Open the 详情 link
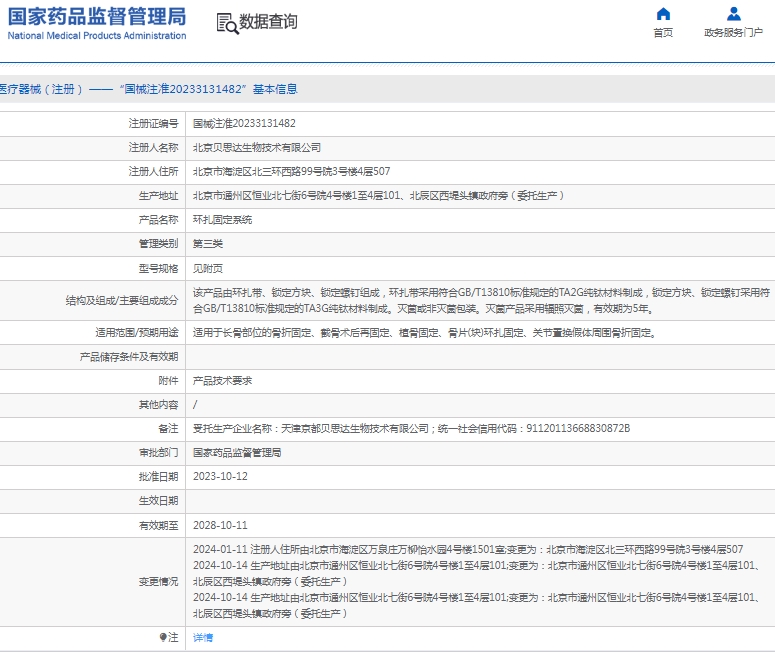 coord(203,638)
